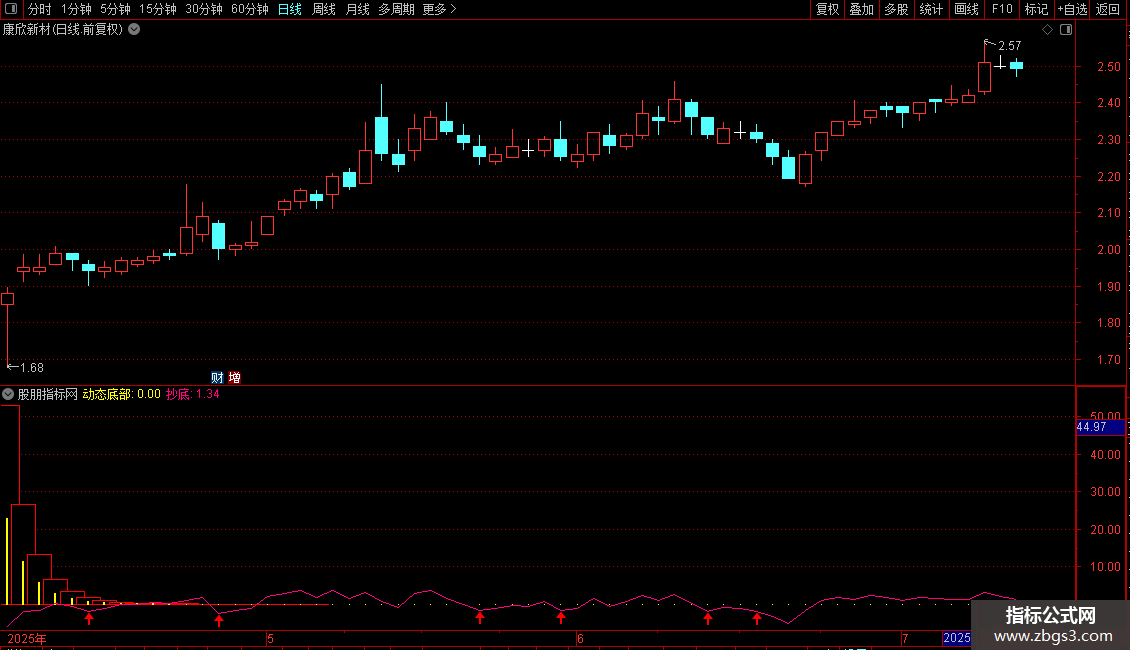The height and width of the screenshot is (650, 1130).
Task: Switch to 分时 intraday view
Action: point(40,9)
